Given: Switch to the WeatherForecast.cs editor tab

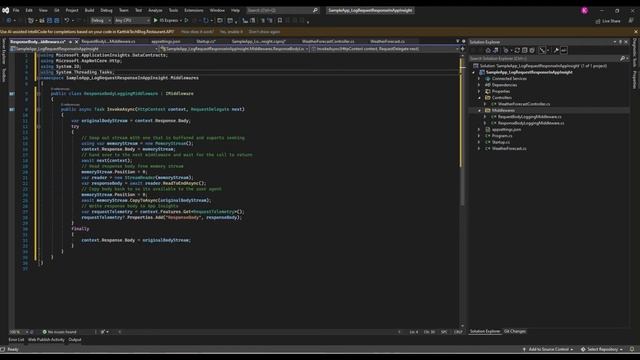Looking at the screenshot, I should pyautogui.click(x=387, y=42).
